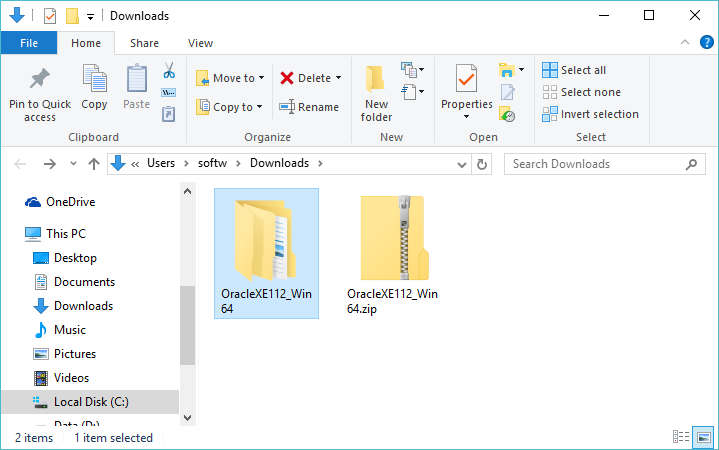
Task: Select Local Disk (C:) in navigation pane
Action: click(x=90, y=402)
